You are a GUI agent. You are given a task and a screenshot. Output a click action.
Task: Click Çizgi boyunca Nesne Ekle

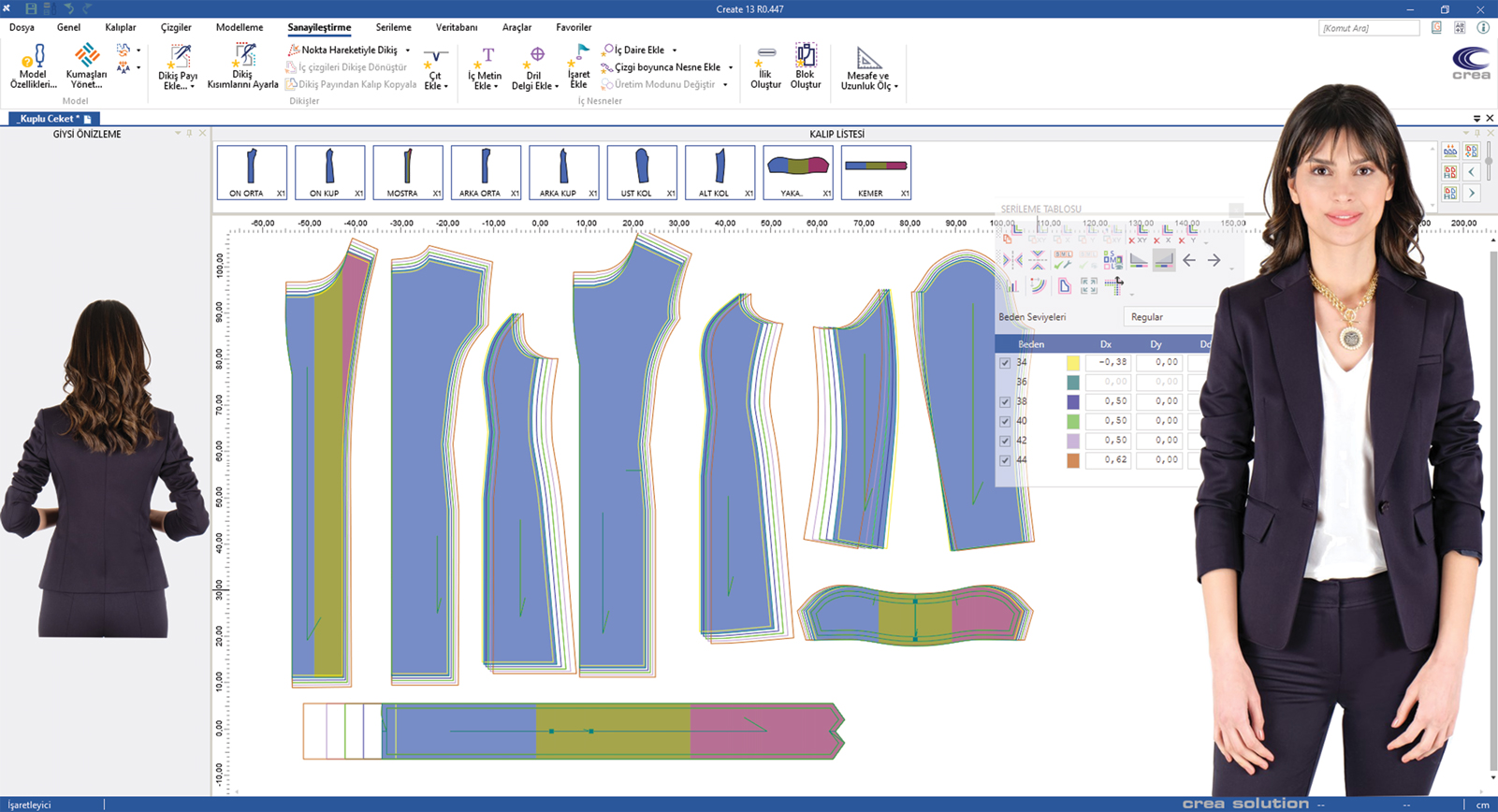666,67
